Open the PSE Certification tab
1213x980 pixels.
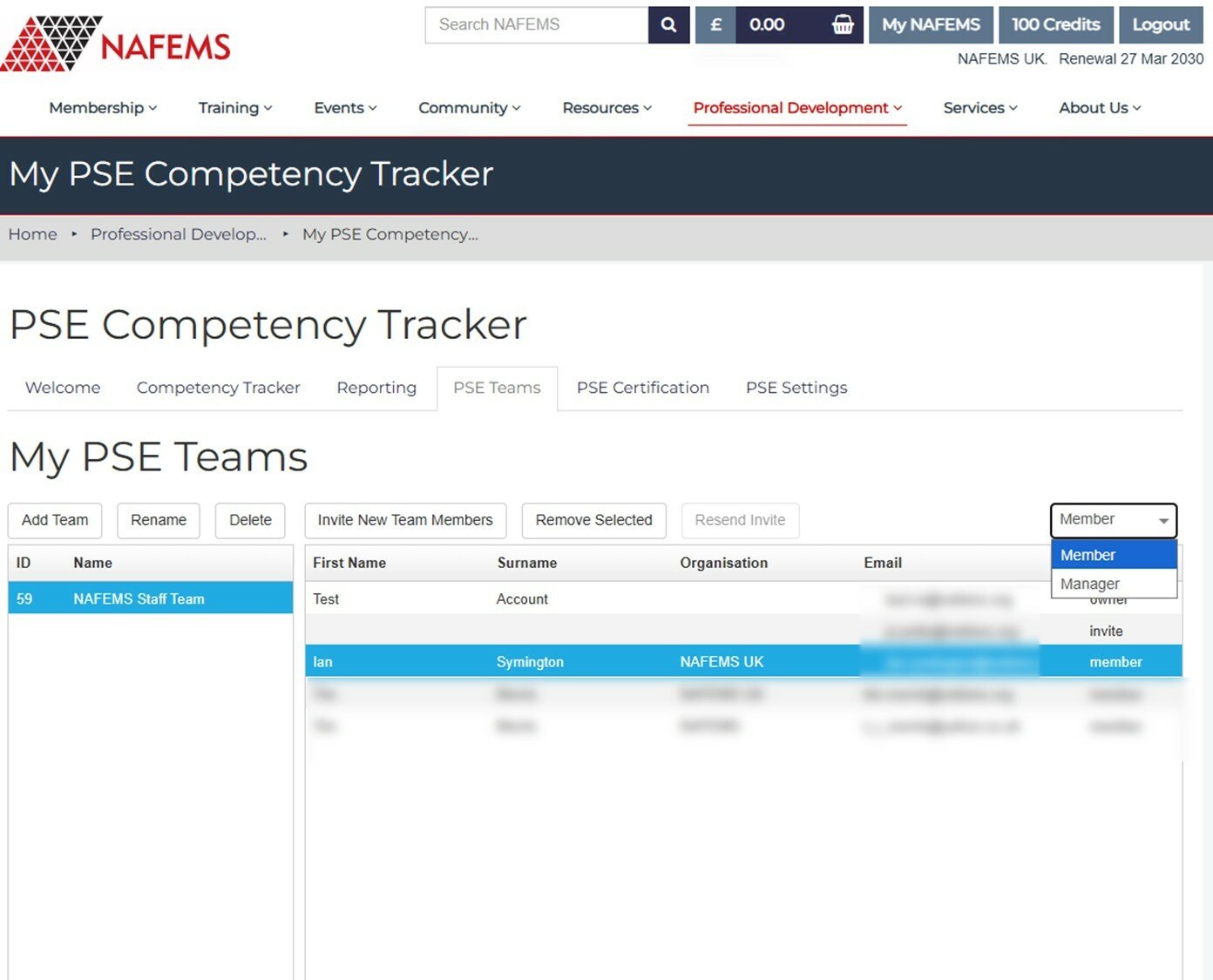(642, 388)
